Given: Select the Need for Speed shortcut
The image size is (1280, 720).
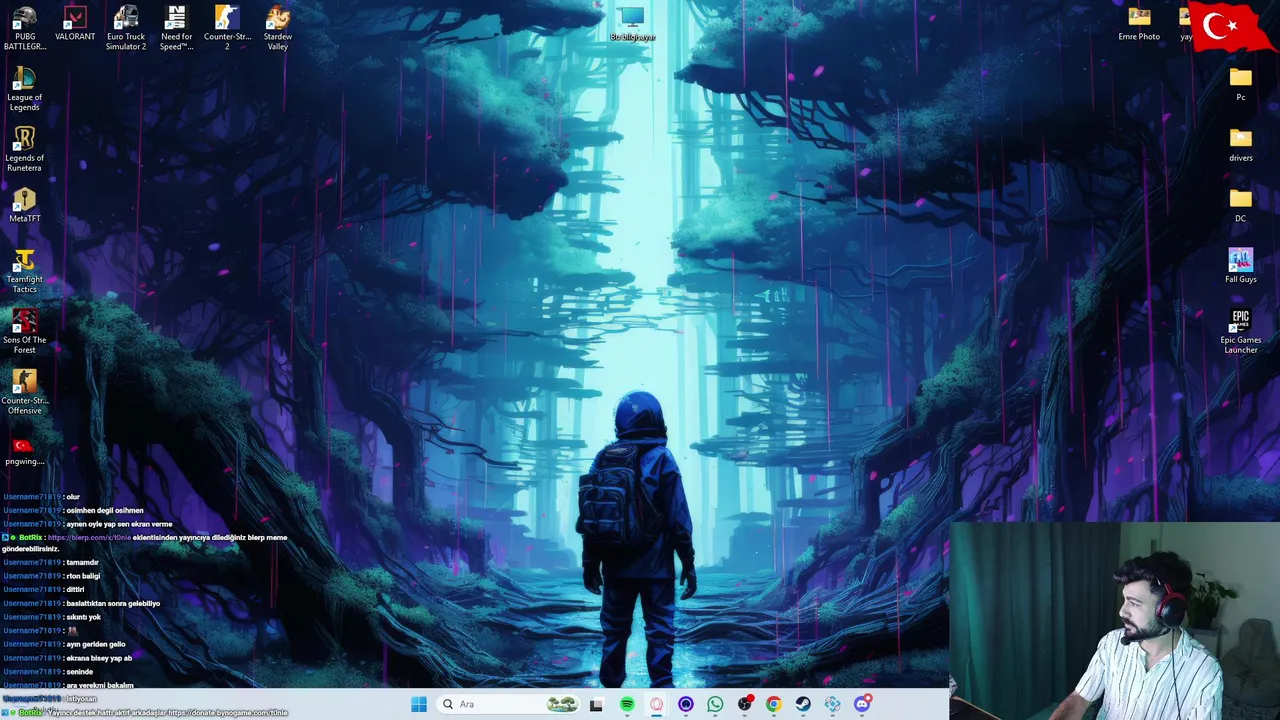Looking at the screenshot, I should coord(176,28).
